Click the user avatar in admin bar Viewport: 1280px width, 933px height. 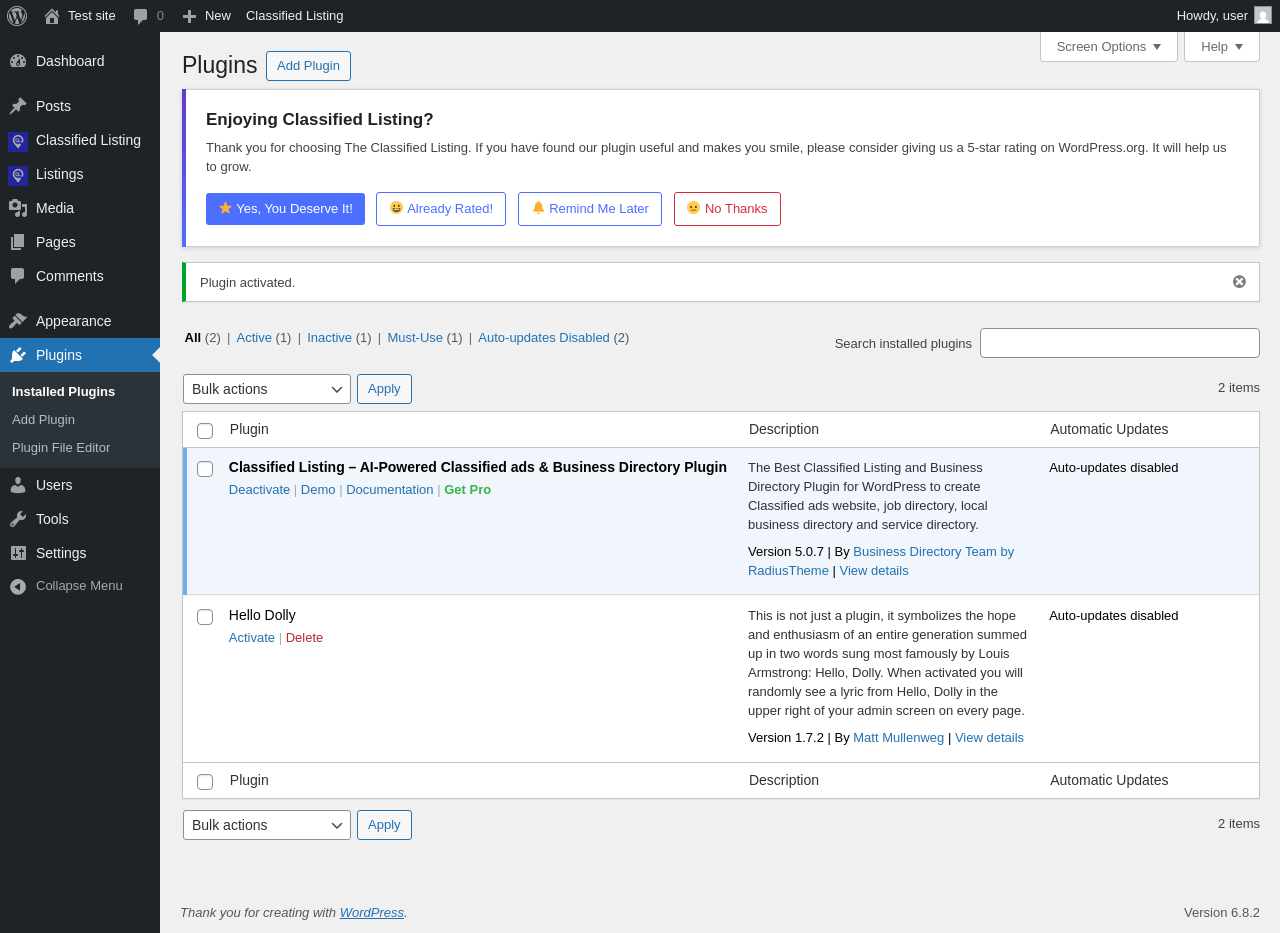click(x=1263, y=15)
